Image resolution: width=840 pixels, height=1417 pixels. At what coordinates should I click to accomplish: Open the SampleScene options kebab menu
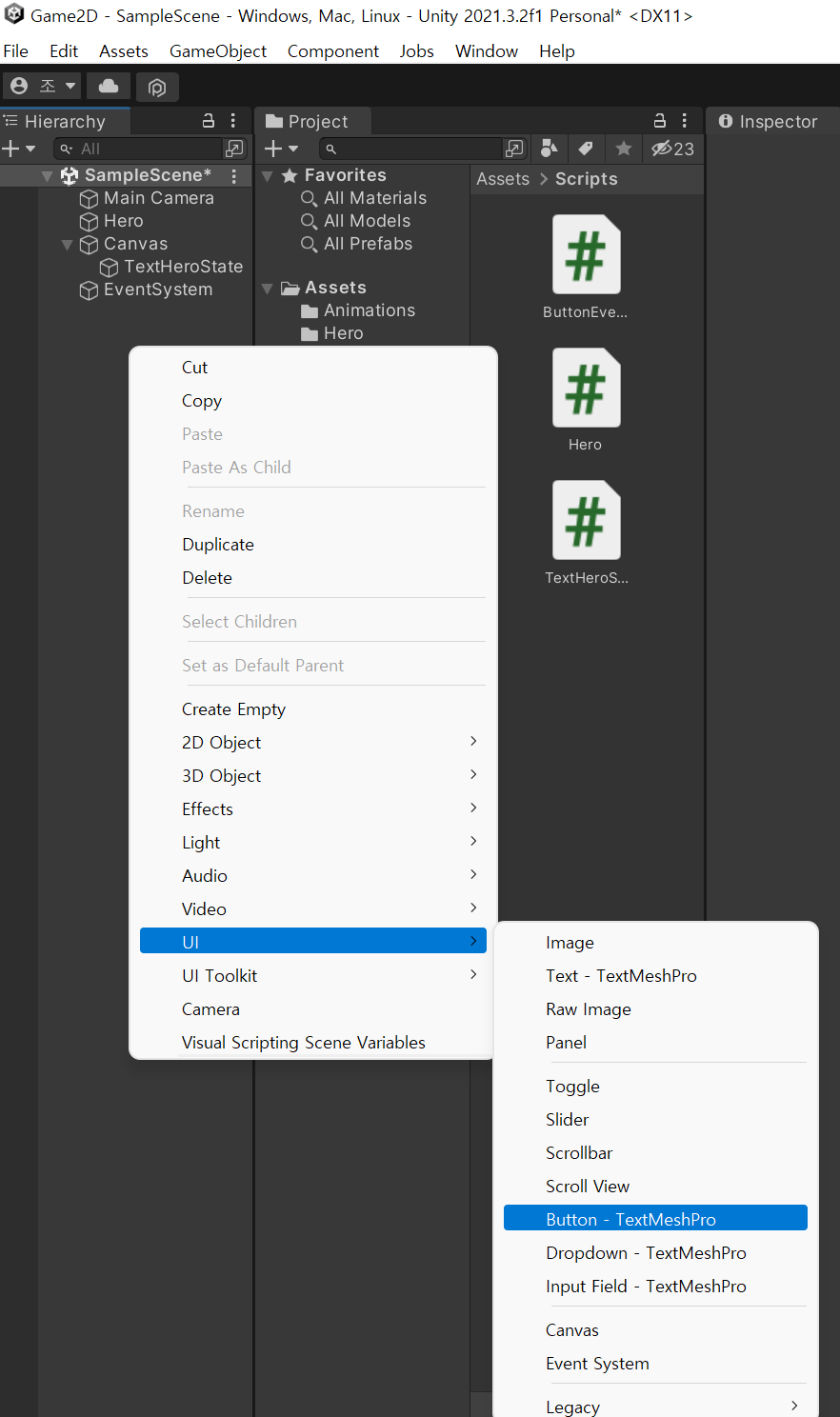click(x=234, y=176)
